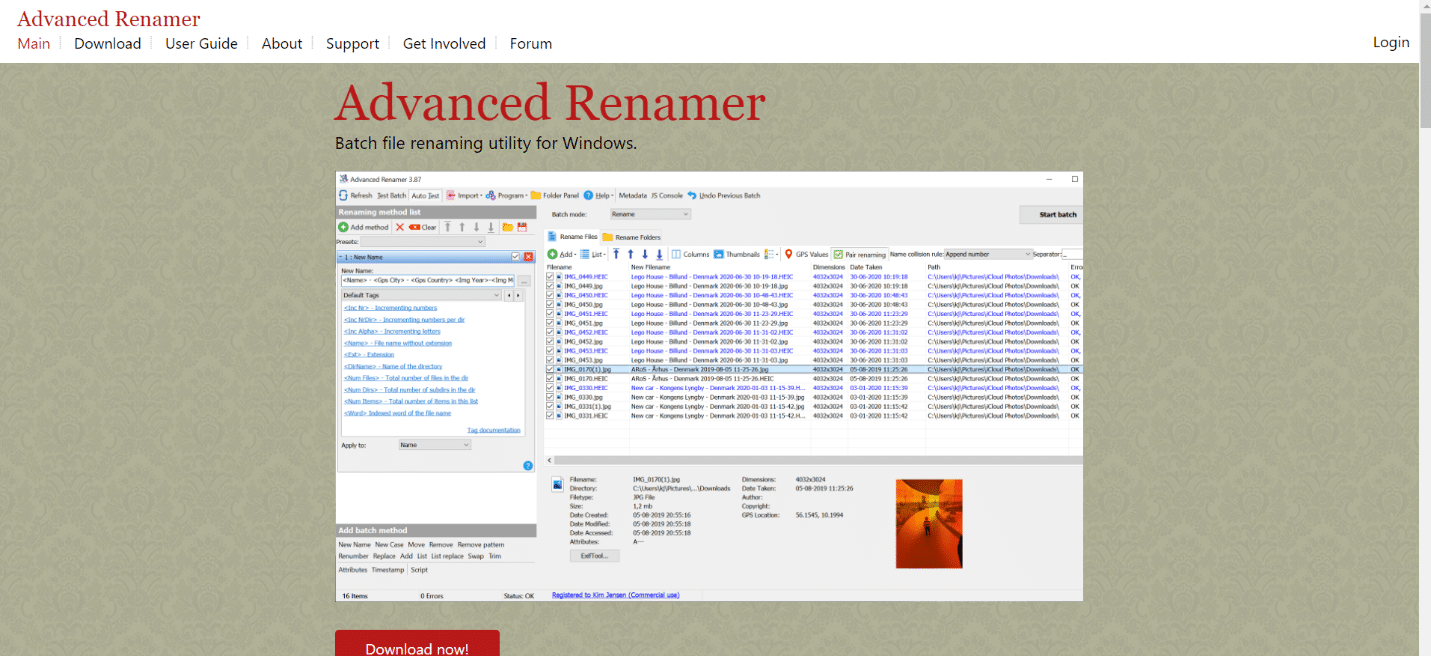Open the Default Tags dropdown
The image size is (1431, 656).
tap(421, 296)
